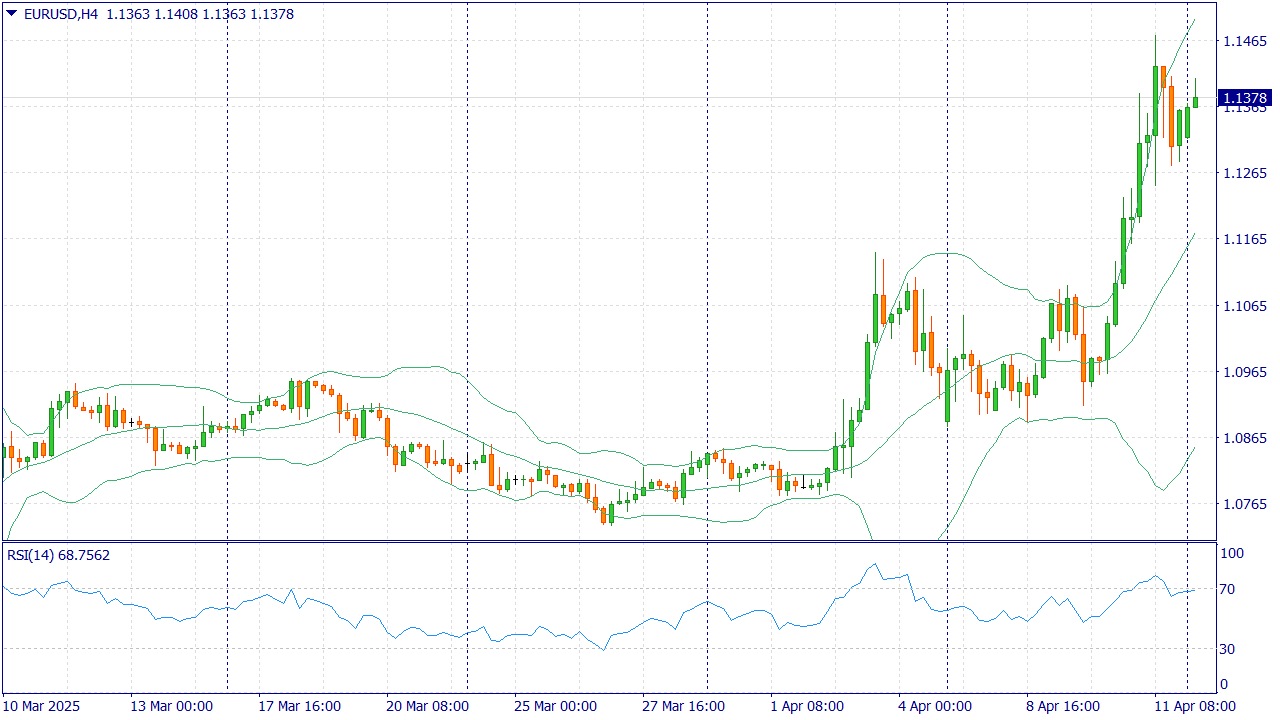Screen dimensions: 1280x720
Task: Click the RSI 30 level label
Action: pos(1229,649)
